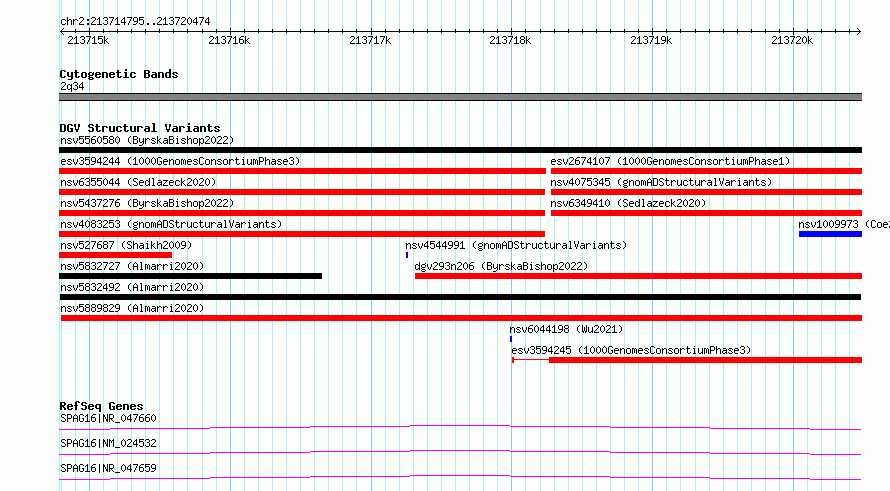The image size is (890, 491).
Task: Click the ruler's left arrow end
Action: pyautogui.click(x=62, y=31)
